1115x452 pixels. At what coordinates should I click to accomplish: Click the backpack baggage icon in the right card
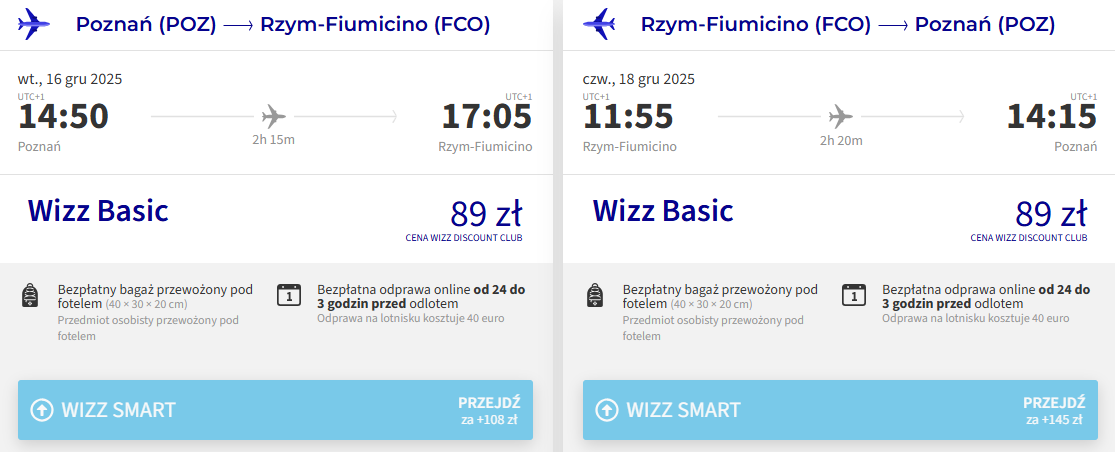click(594, 296)
